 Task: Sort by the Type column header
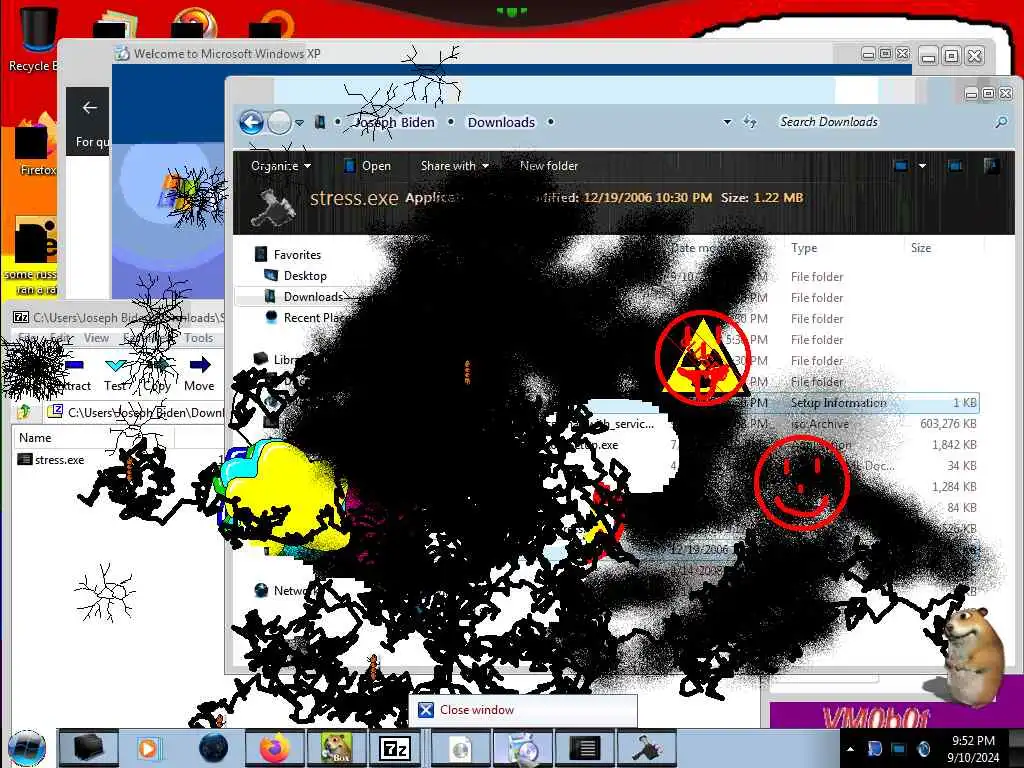[804, 248]
